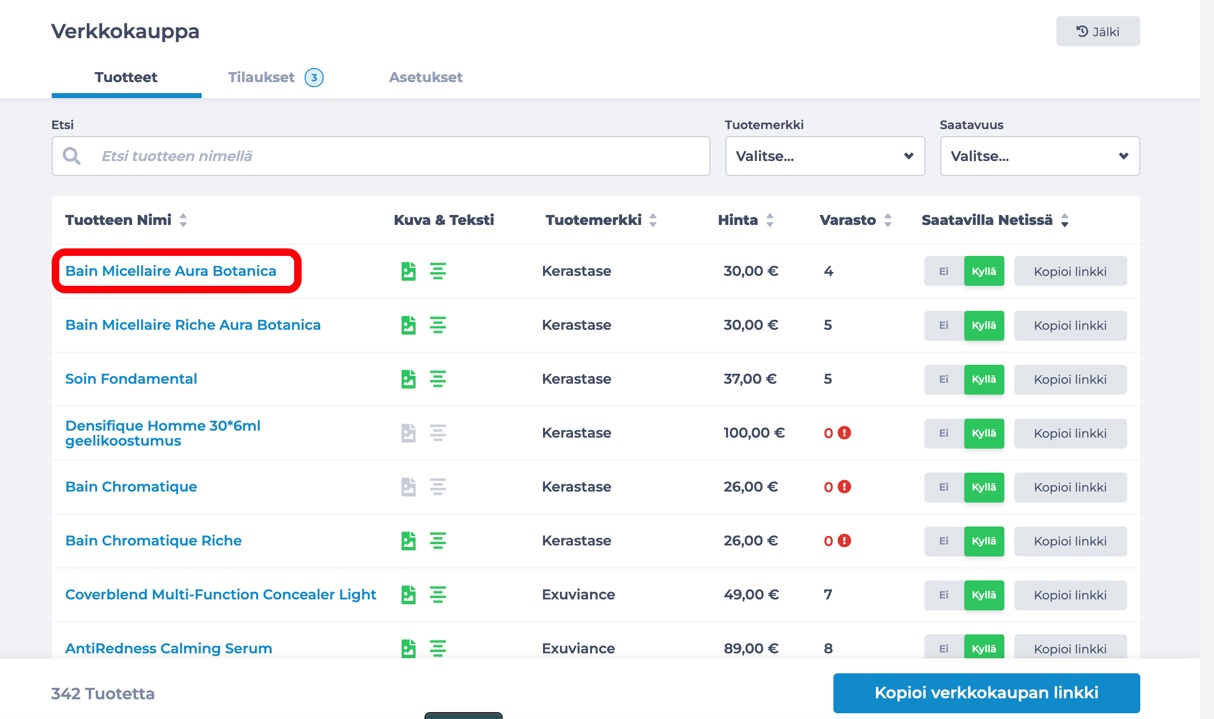The width and height of the screenshot is (1214, 719).
Task: Open Coverblend Multi-Function Concealer Light product
Action: tap(221, 595)
